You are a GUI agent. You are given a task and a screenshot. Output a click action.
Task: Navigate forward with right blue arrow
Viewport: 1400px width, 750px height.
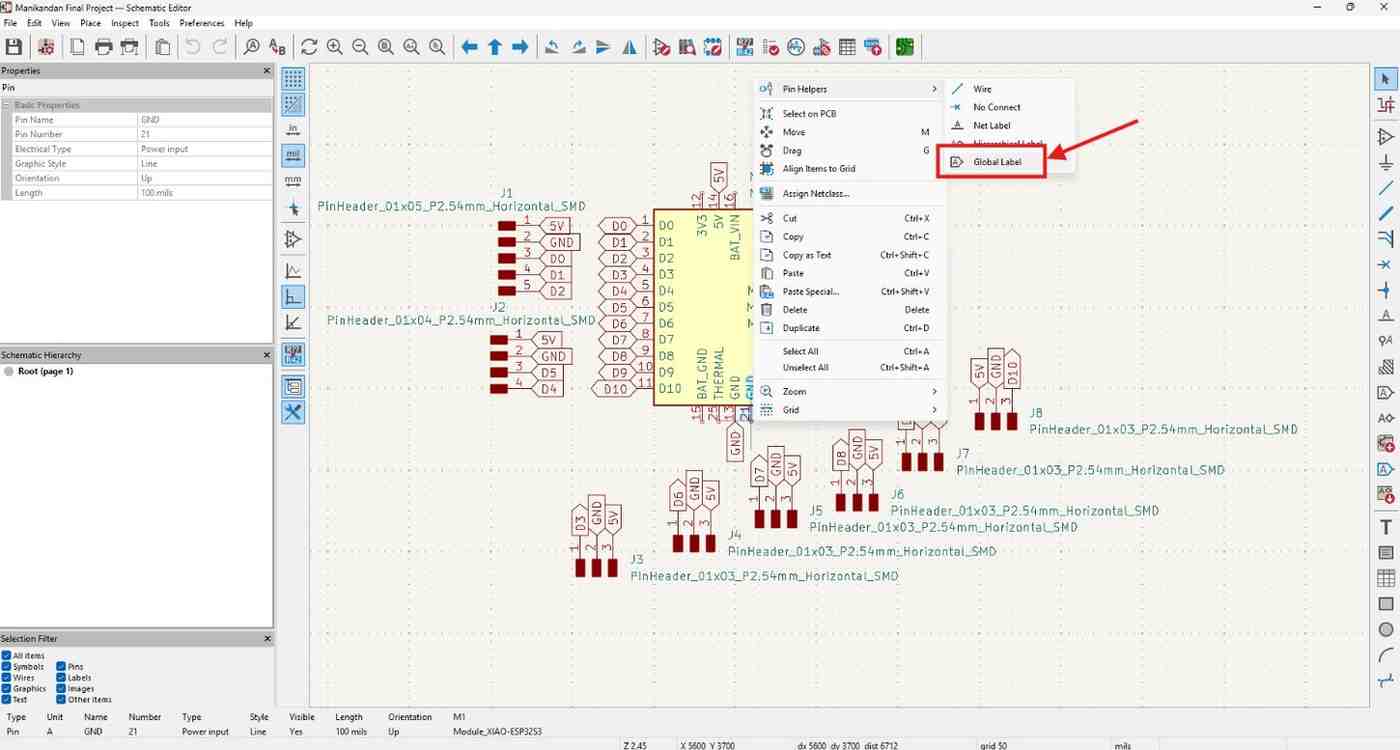520,47
